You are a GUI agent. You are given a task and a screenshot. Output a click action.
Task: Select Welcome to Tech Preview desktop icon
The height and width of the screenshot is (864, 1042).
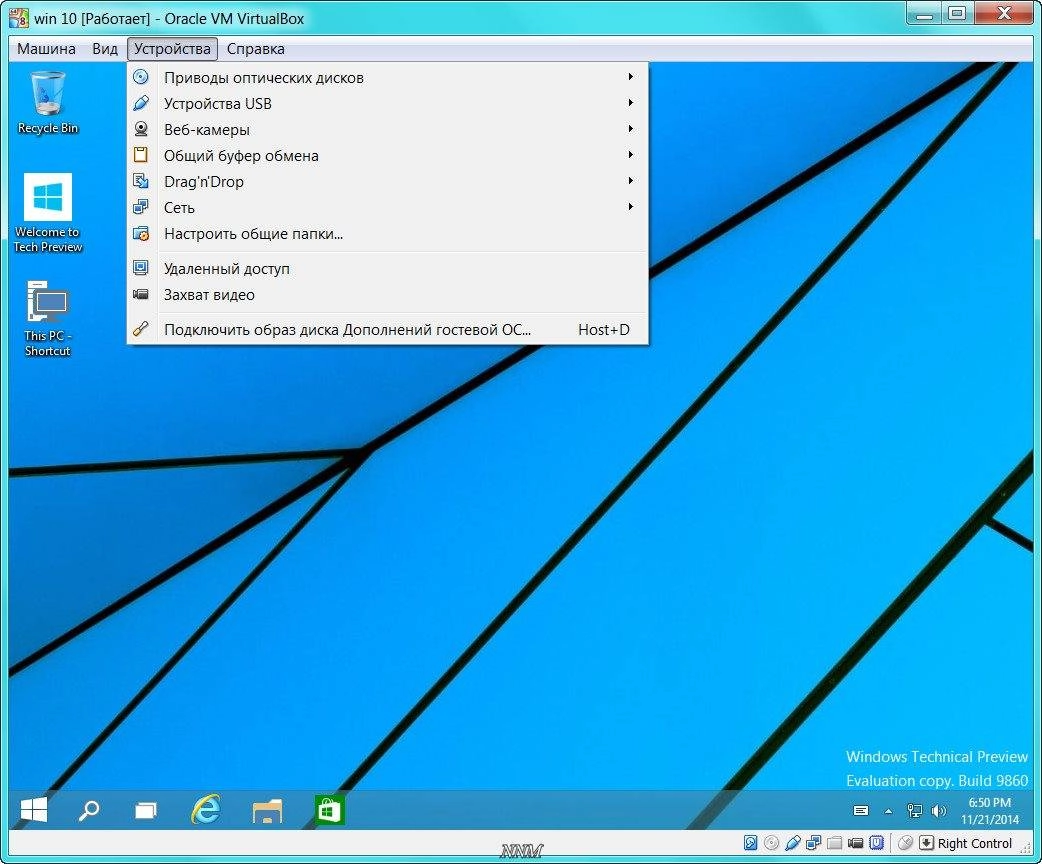coord(48,213)
